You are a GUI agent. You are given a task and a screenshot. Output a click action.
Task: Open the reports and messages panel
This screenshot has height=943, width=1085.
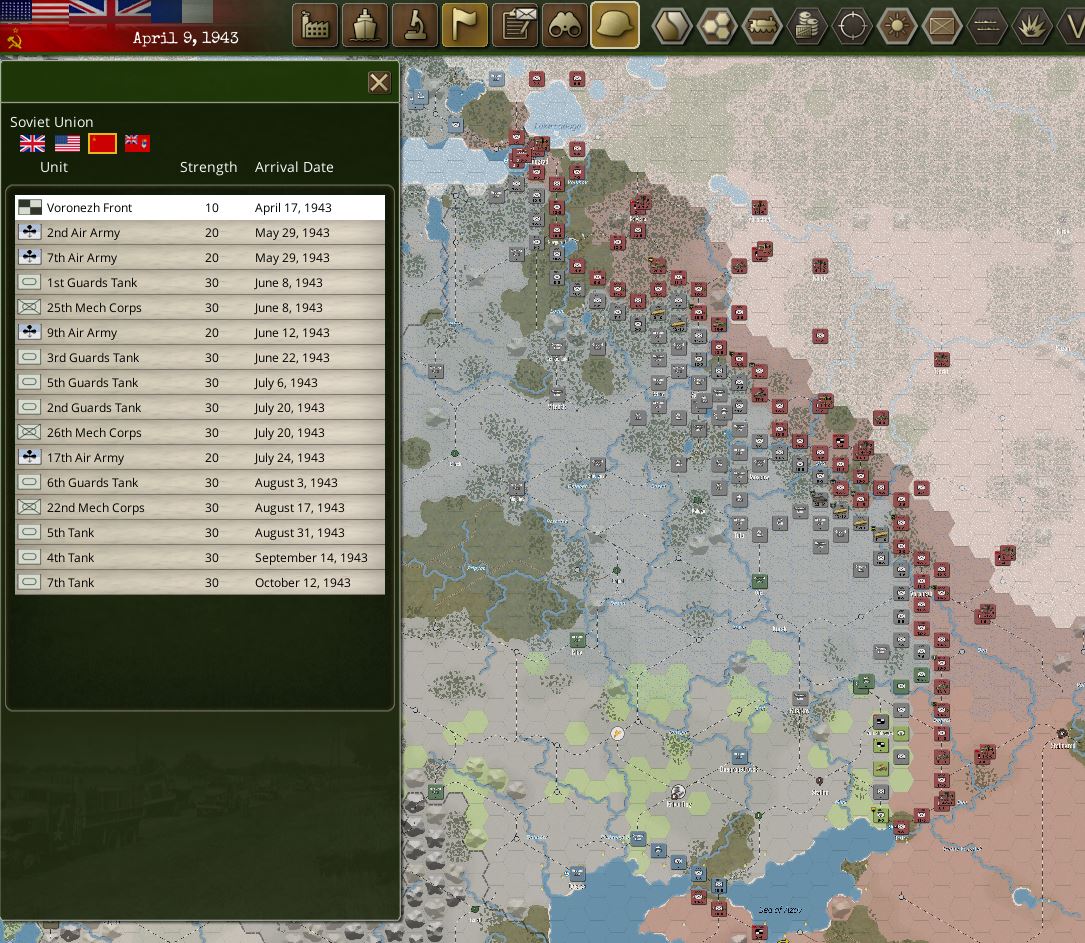coord(514,25)
